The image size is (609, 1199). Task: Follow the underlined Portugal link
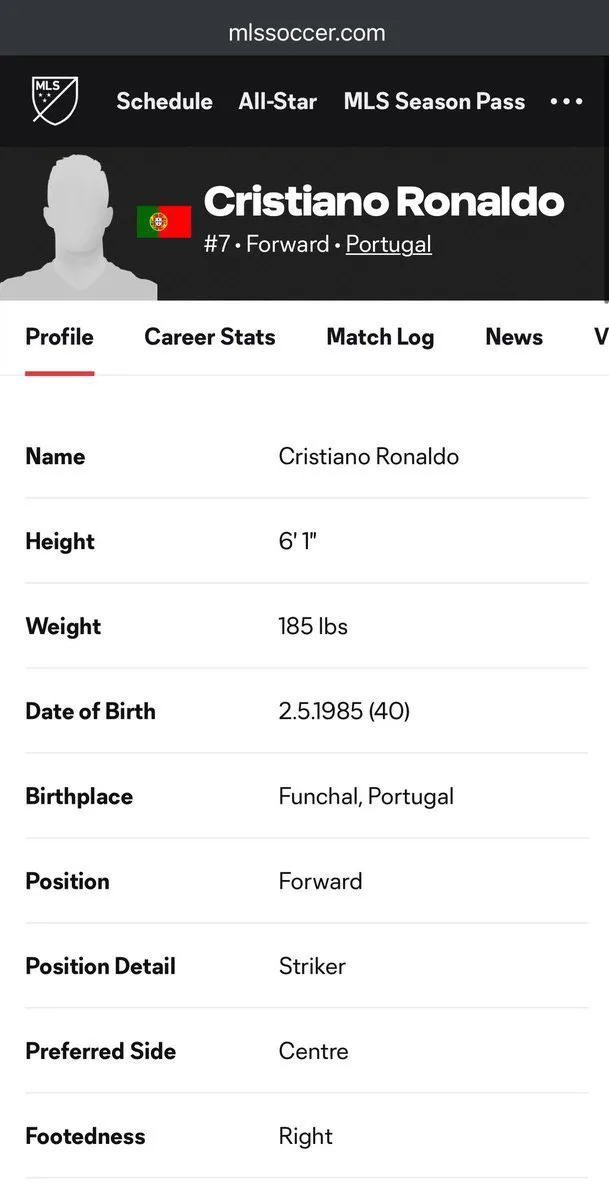point(389,245)
